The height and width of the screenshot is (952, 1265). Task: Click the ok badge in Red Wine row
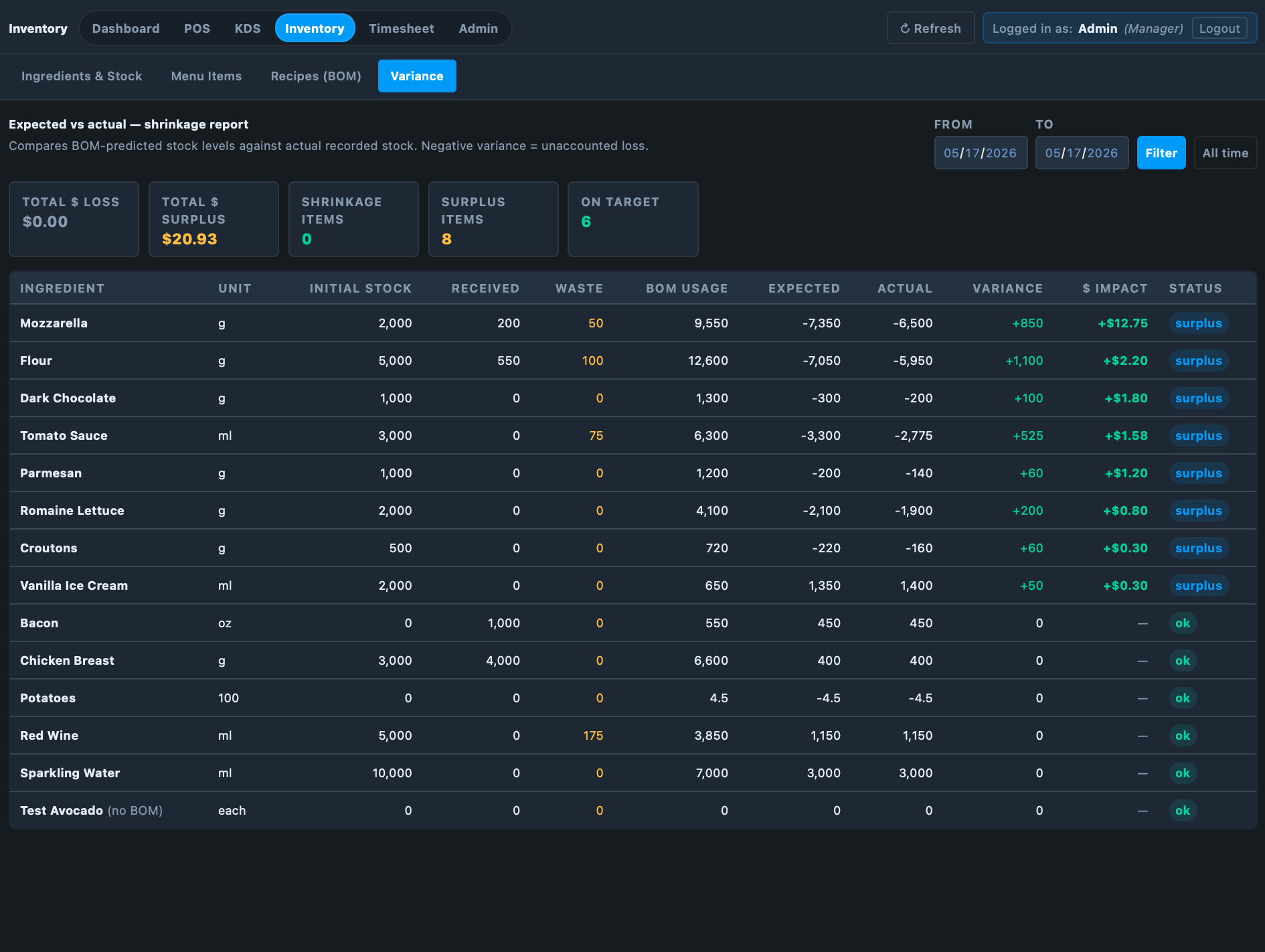point(1183,735)
